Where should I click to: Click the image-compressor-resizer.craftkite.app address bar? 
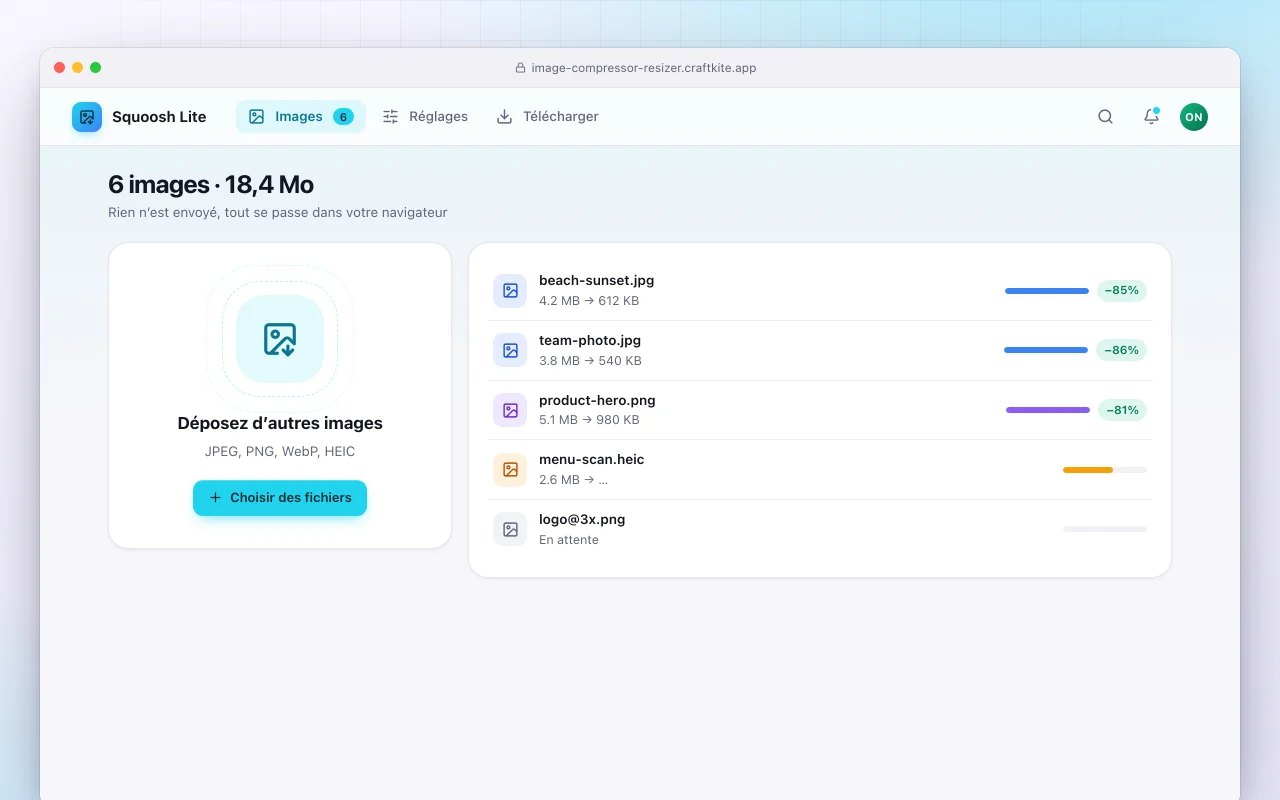[x=636, y=68]
